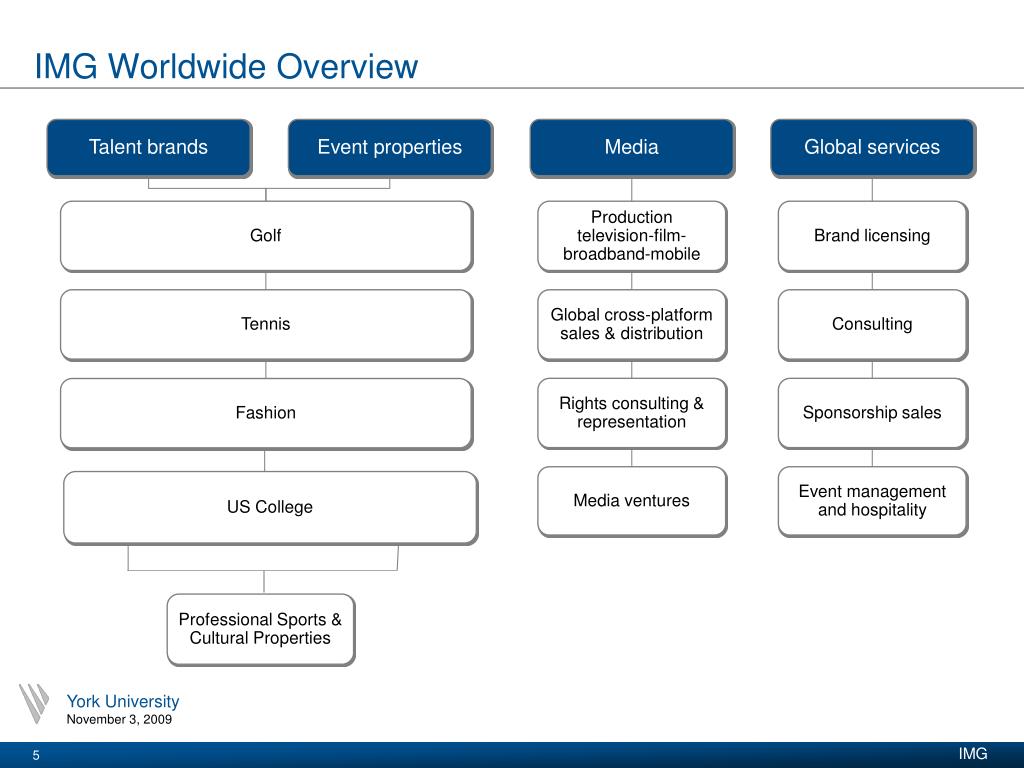Viewport: 1024px width, 768px height.
Task: Click the November 3, 2009 date
Action: [x=119, y=719]
